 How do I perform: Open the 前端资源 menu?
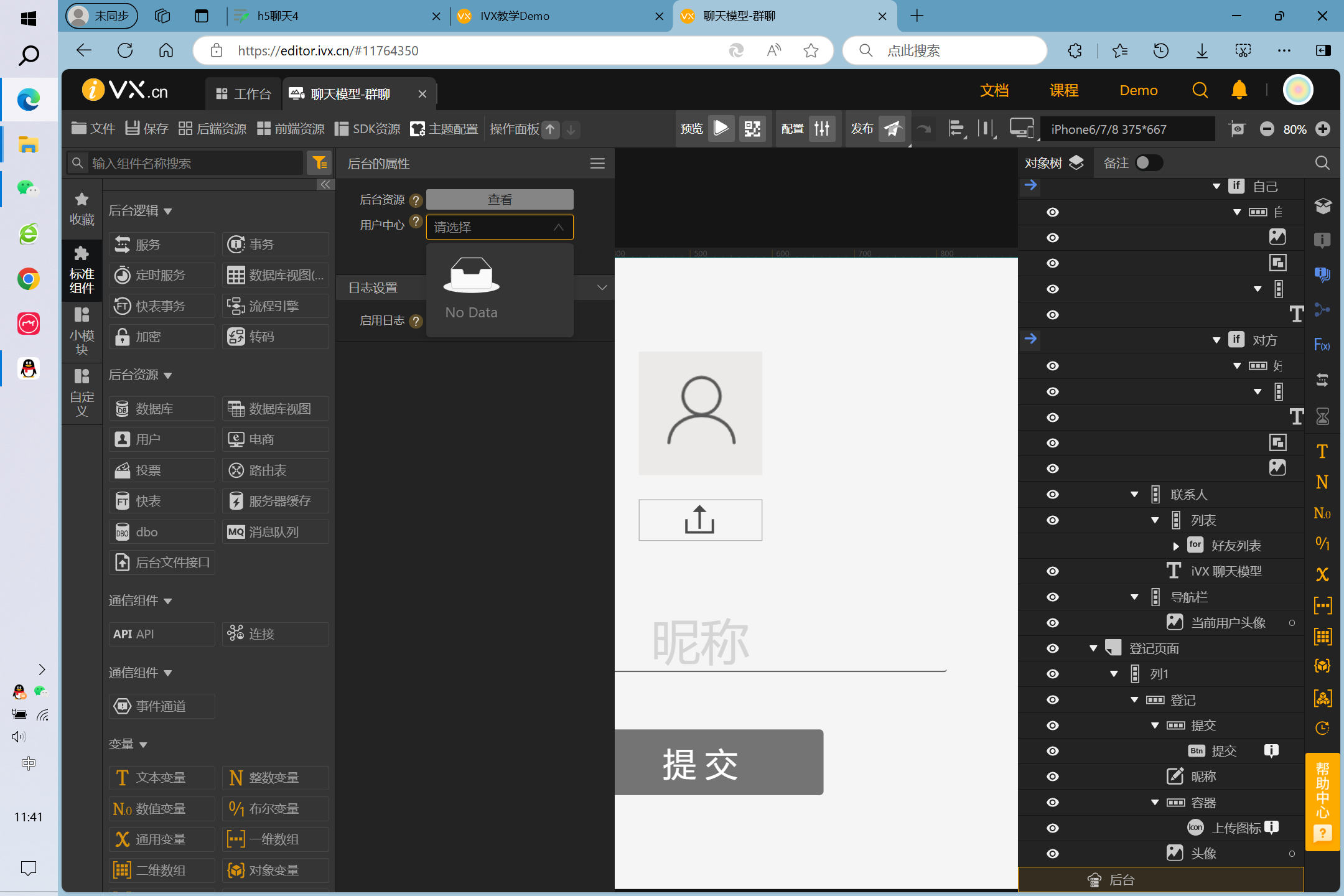(x=291, y=129)
